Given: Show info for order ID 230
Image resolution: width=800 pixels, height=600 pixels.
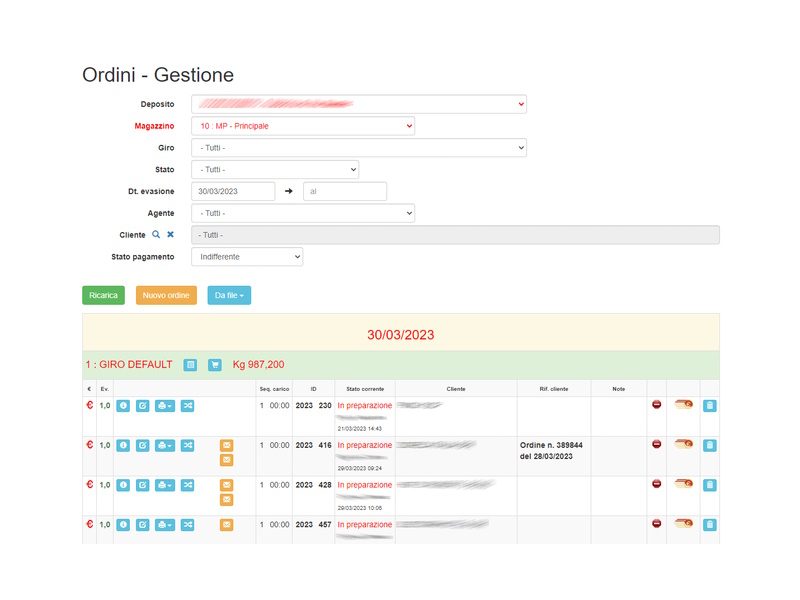Looking at the screenshot, I should pos(123,406).
